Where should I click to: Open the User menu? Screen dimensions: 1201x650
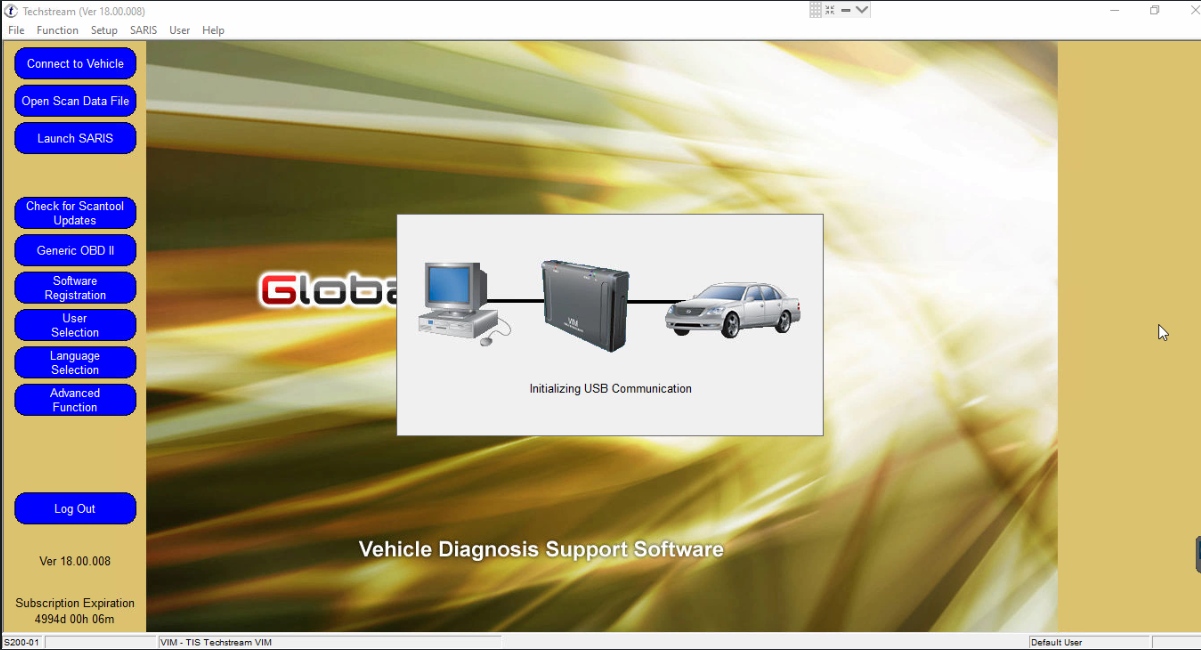click(x=179, y=30)
